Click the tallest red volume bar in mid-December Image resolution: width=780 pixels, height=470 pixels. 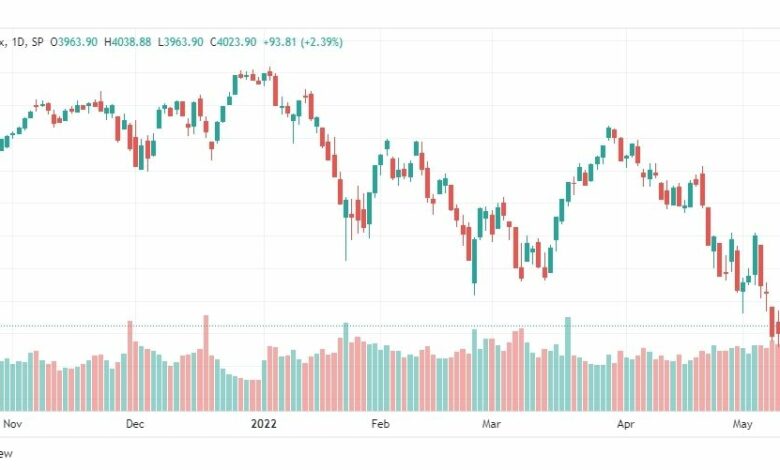click(x=206, y=363)
